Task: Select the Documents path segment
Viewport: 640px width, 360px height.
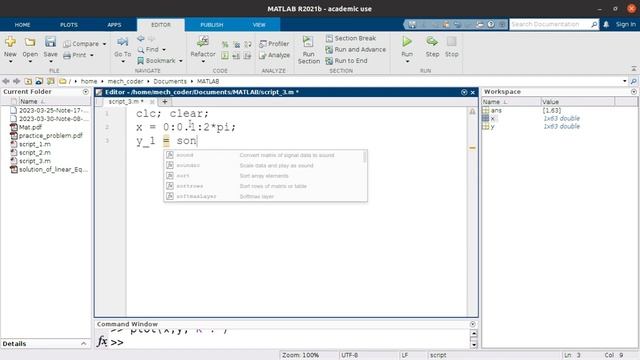Action: point(170,81)
